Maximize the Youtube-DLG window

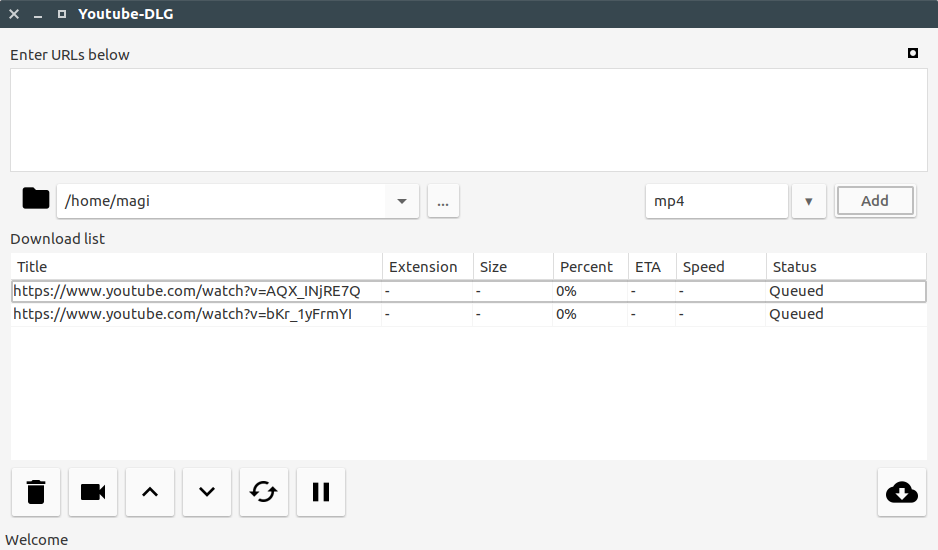pyautogui.click(x=62, y=14)
